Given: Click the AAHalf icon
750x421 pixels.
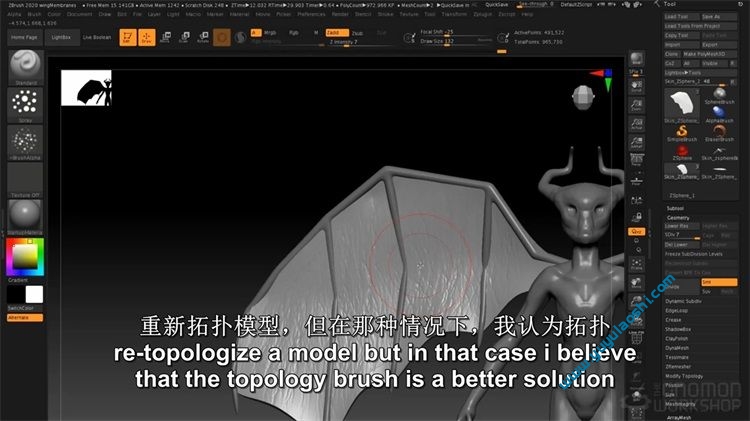Looking at the screenshot, I should coord(636,143).
